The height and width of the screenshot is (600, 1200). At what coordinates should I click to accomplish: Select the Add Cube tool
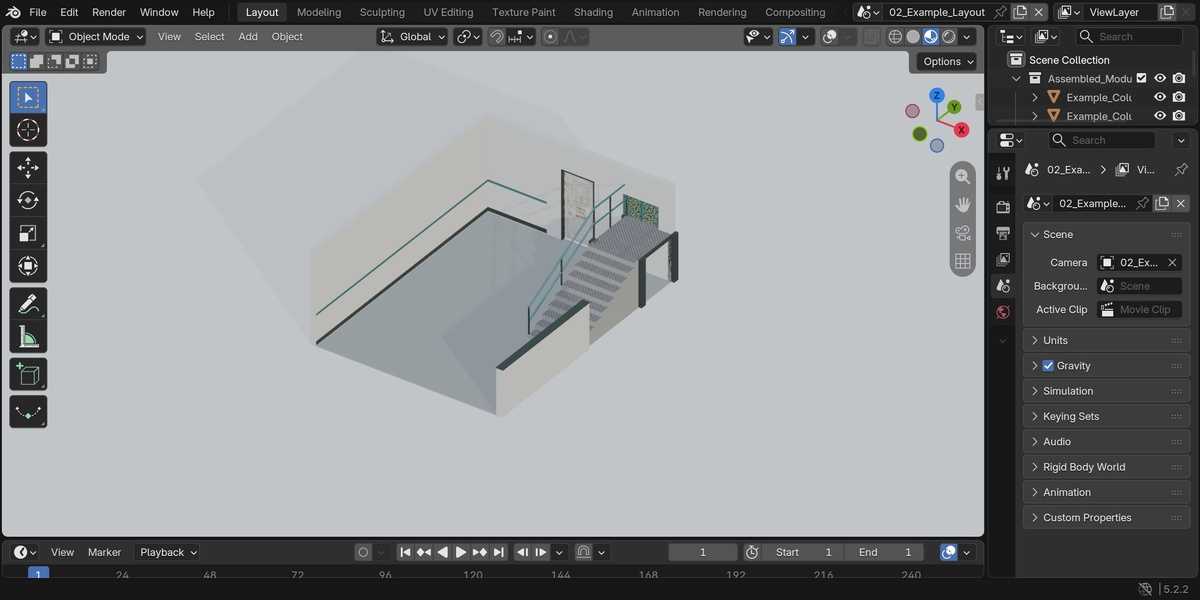point(28,375)
